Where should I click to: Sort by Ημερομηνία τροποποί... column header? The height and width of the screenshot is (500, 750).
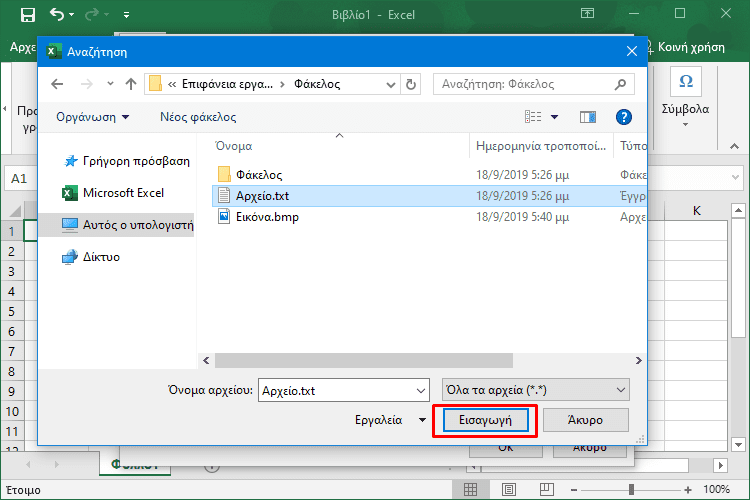point(541,146)
